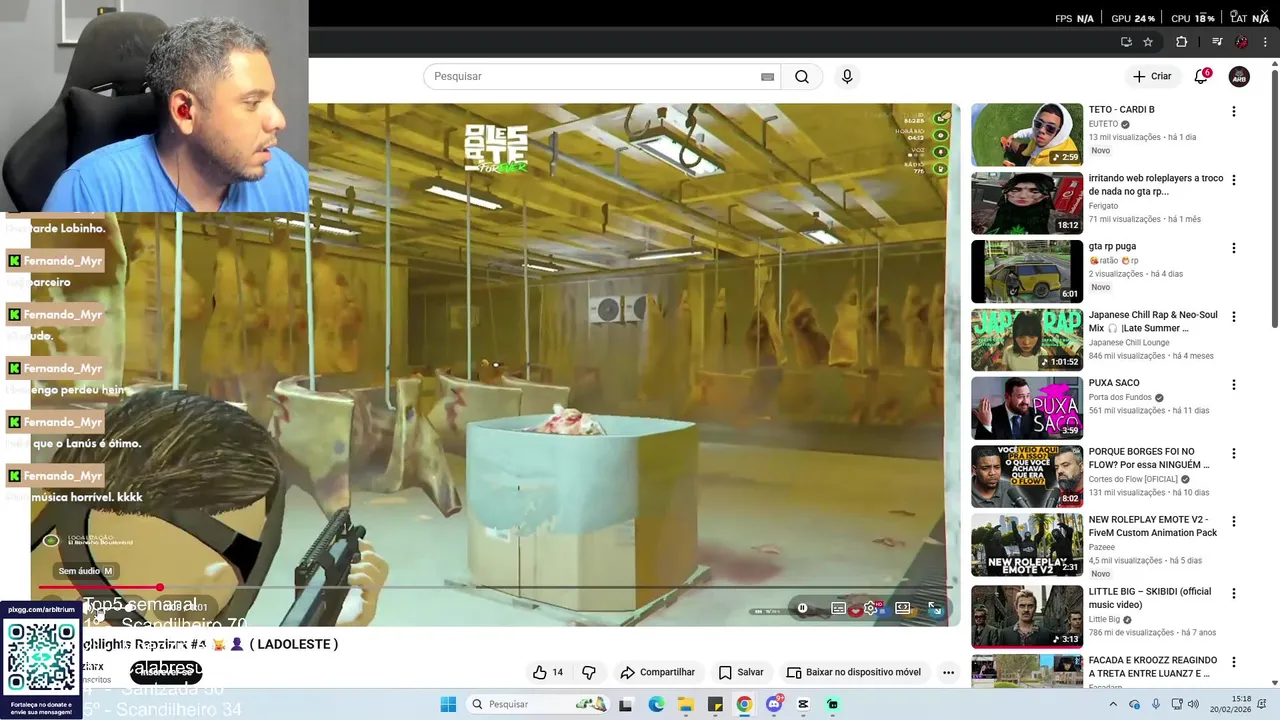This screenshot has height=720, width=1280.
Task: Open options menu for PUXA SACO
Action: point(1233,385)
